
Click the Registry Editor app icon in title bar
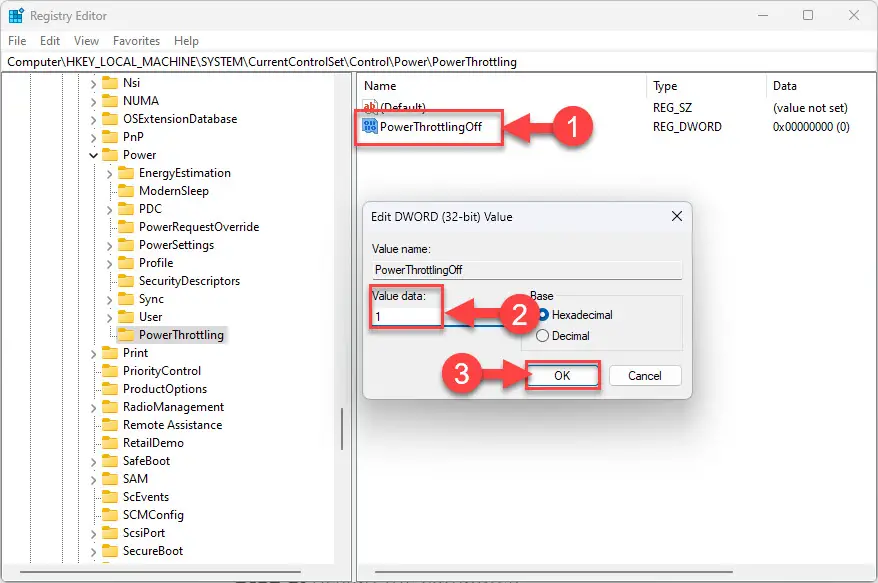click(16, 15)
